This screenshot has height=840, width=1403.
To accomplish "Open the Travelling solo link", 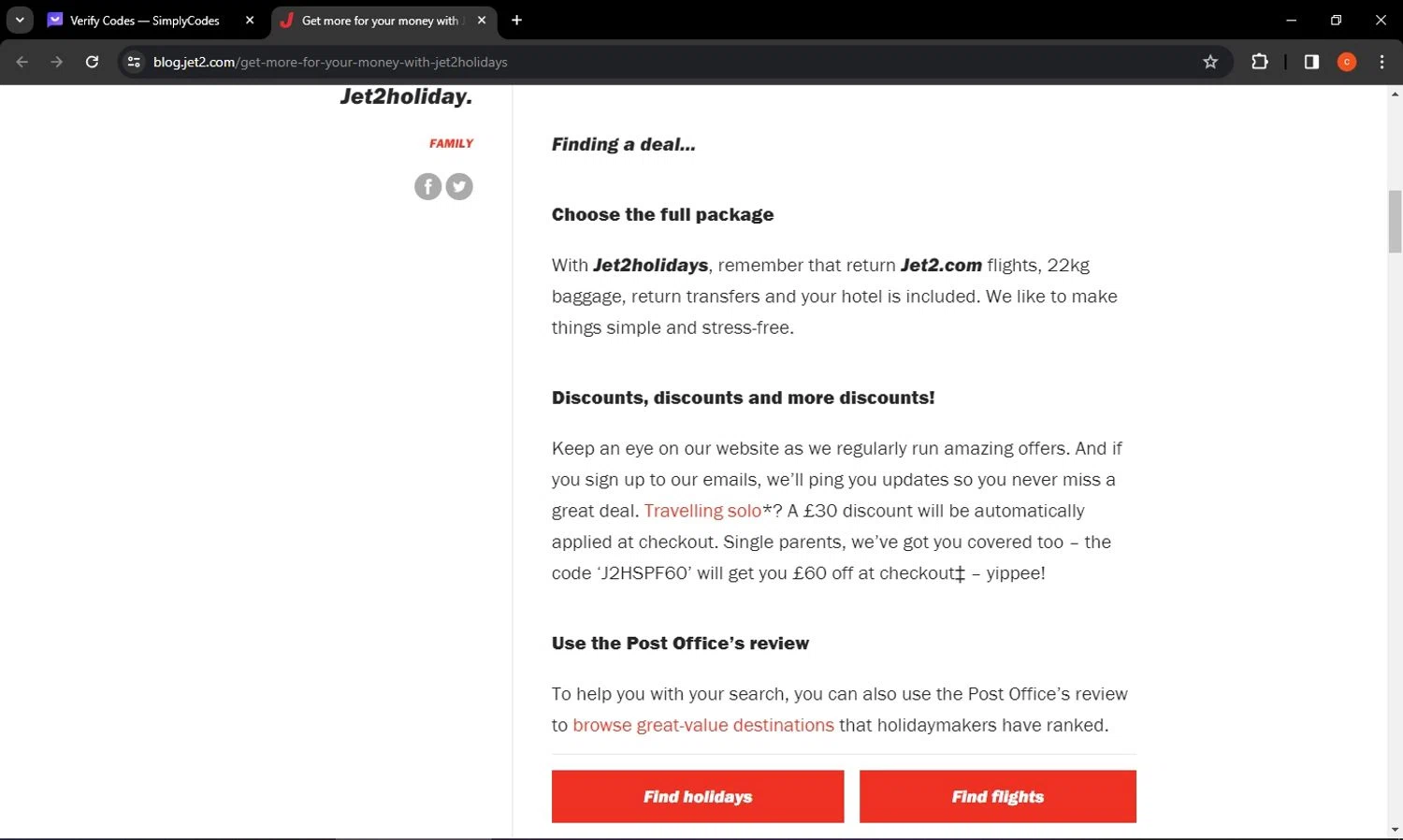I will point(702,511).
